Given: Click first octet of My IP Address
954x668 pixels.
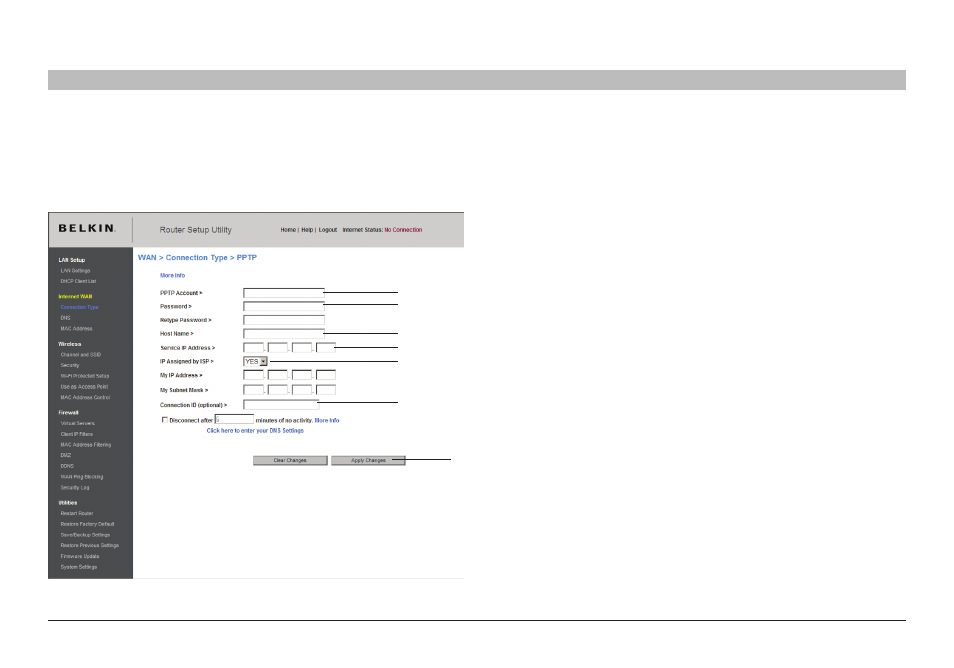Looking at the screenshot, I should (x=253, y=375).
